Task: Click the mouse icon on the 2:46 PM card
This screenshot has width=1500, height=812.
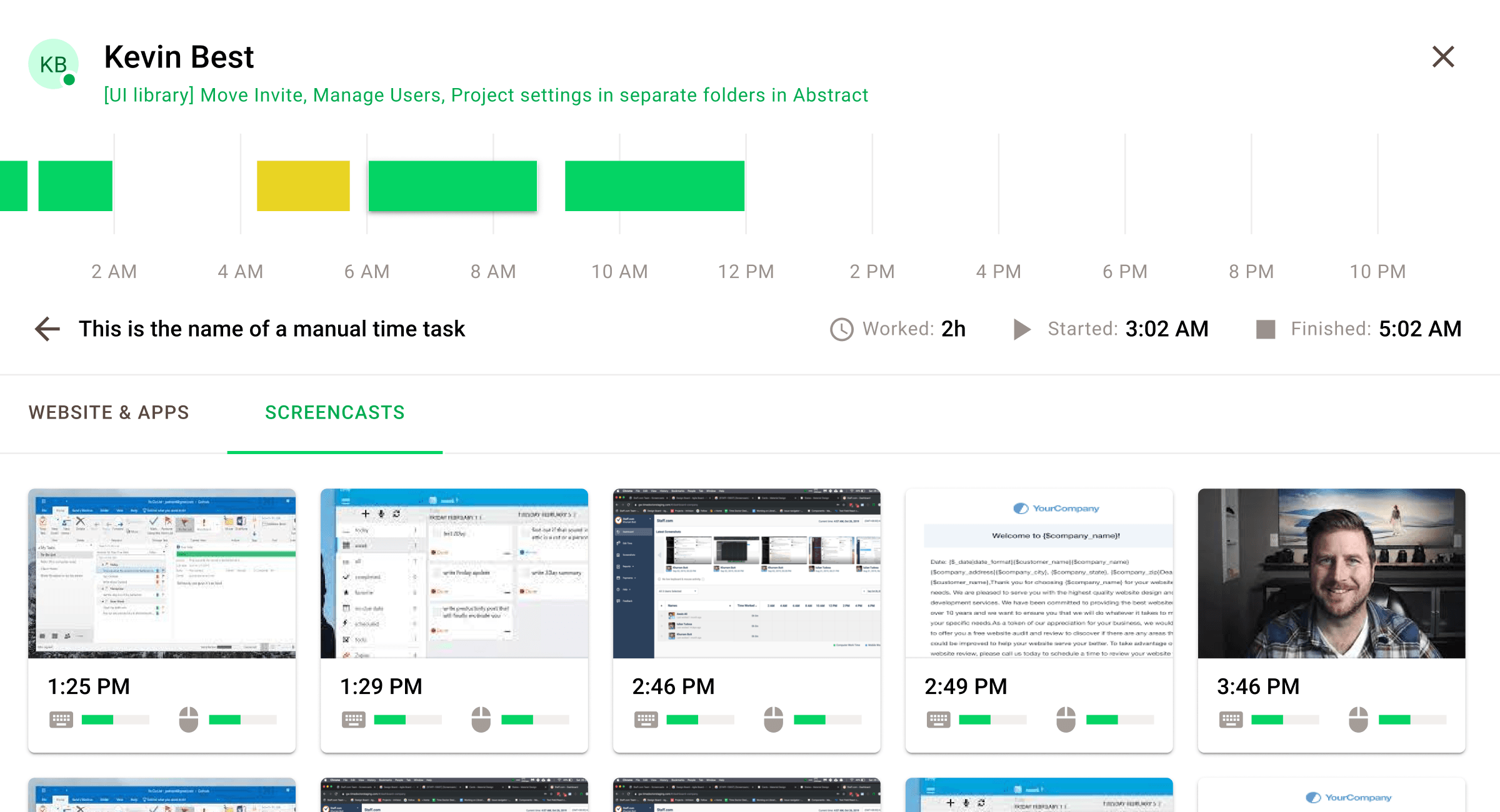Action: click(x=773, y=720)
